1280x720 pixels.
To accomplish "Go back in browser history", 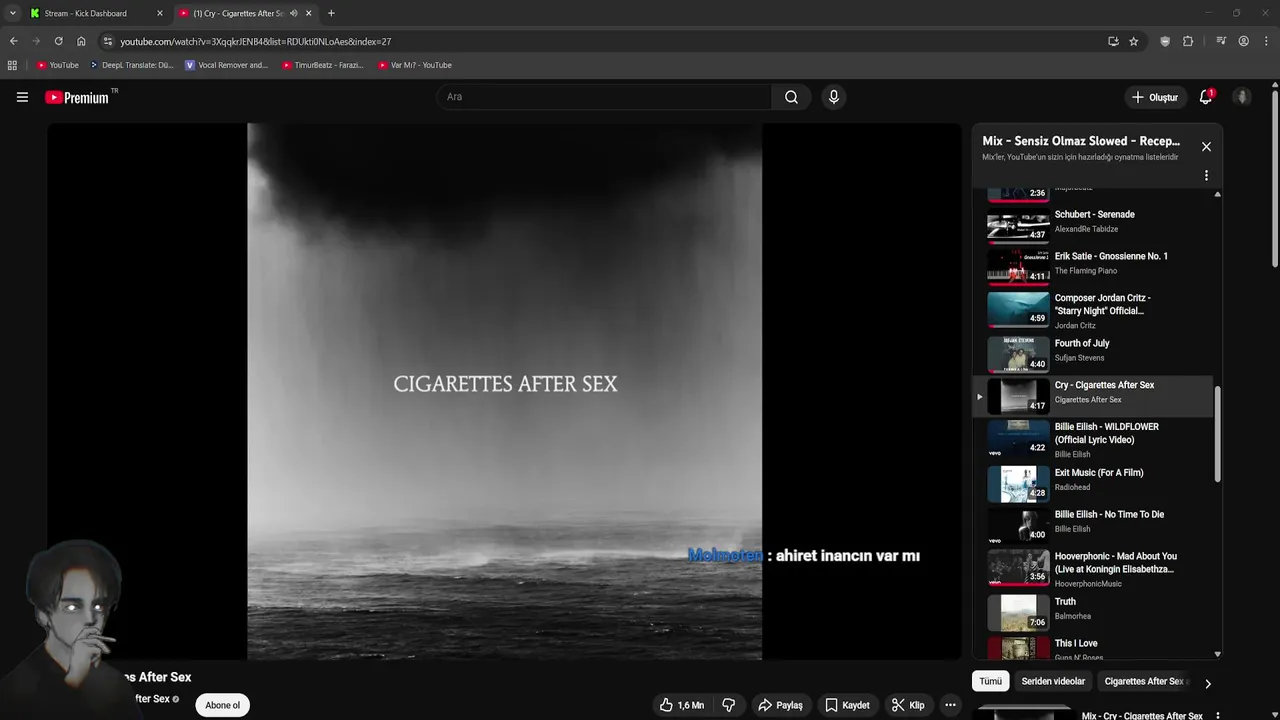I will pos(13,41).
